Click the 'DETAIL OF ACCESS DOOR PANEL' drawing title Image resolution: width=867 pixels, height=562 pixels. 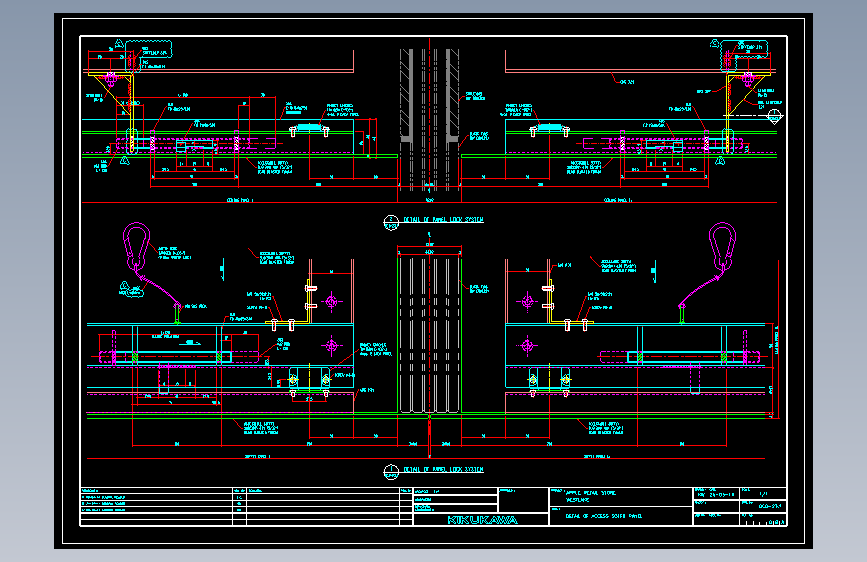[603, 516]
